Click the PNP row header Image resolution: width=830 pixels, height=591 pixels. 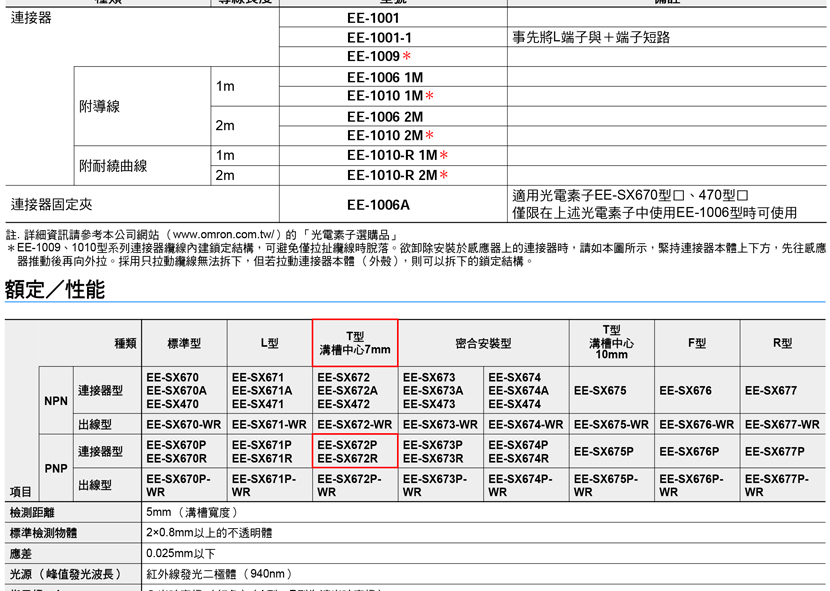click(x=56, y=469)
